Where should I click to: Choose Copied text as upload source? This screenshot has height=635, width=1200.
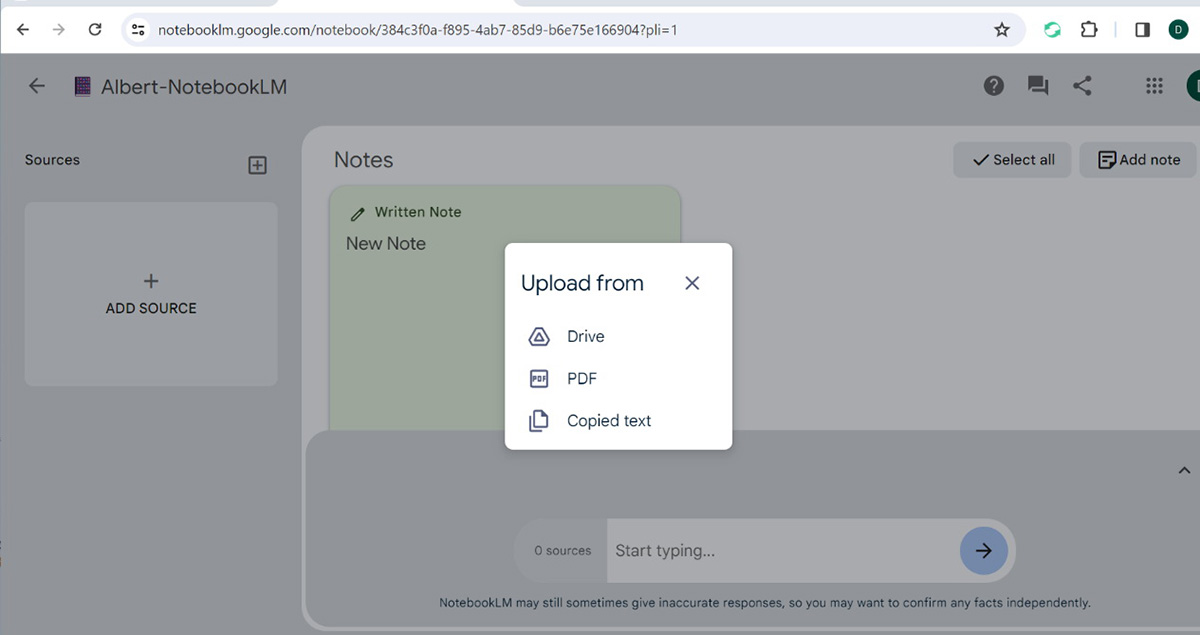618,421
